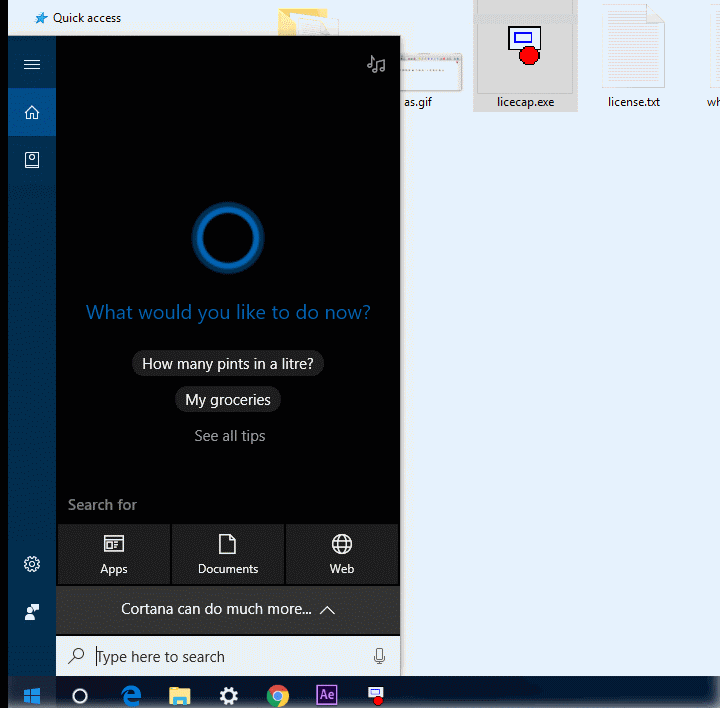
Task: Click the music recognition icon
Action: (376, 64)
